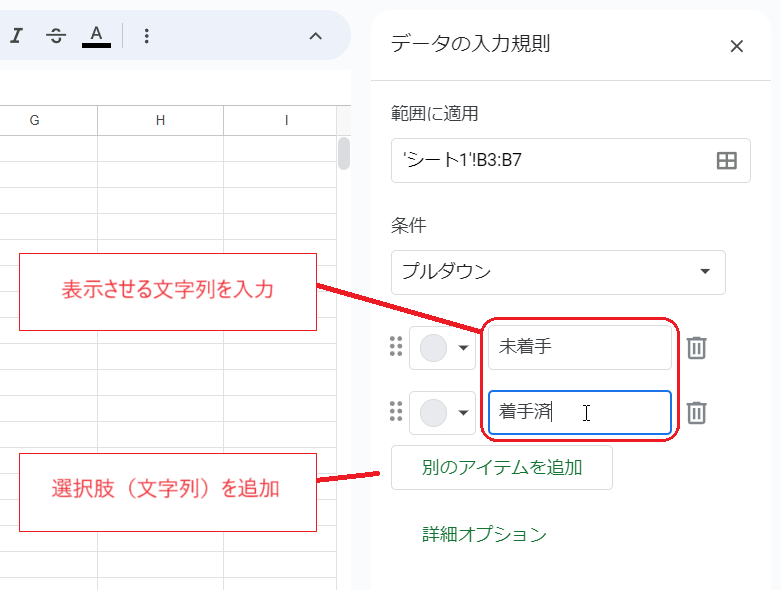Apply strikethrough formatting
Screen dimensions: 781x590
56,36
